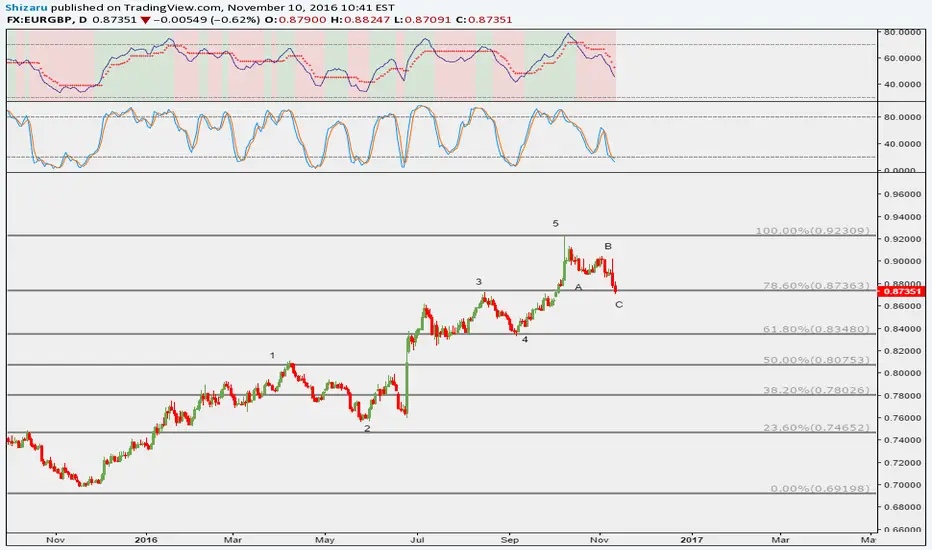The image size is (932, 550).
Task: Select the corrective wave A label
Action: click(578, 287)
